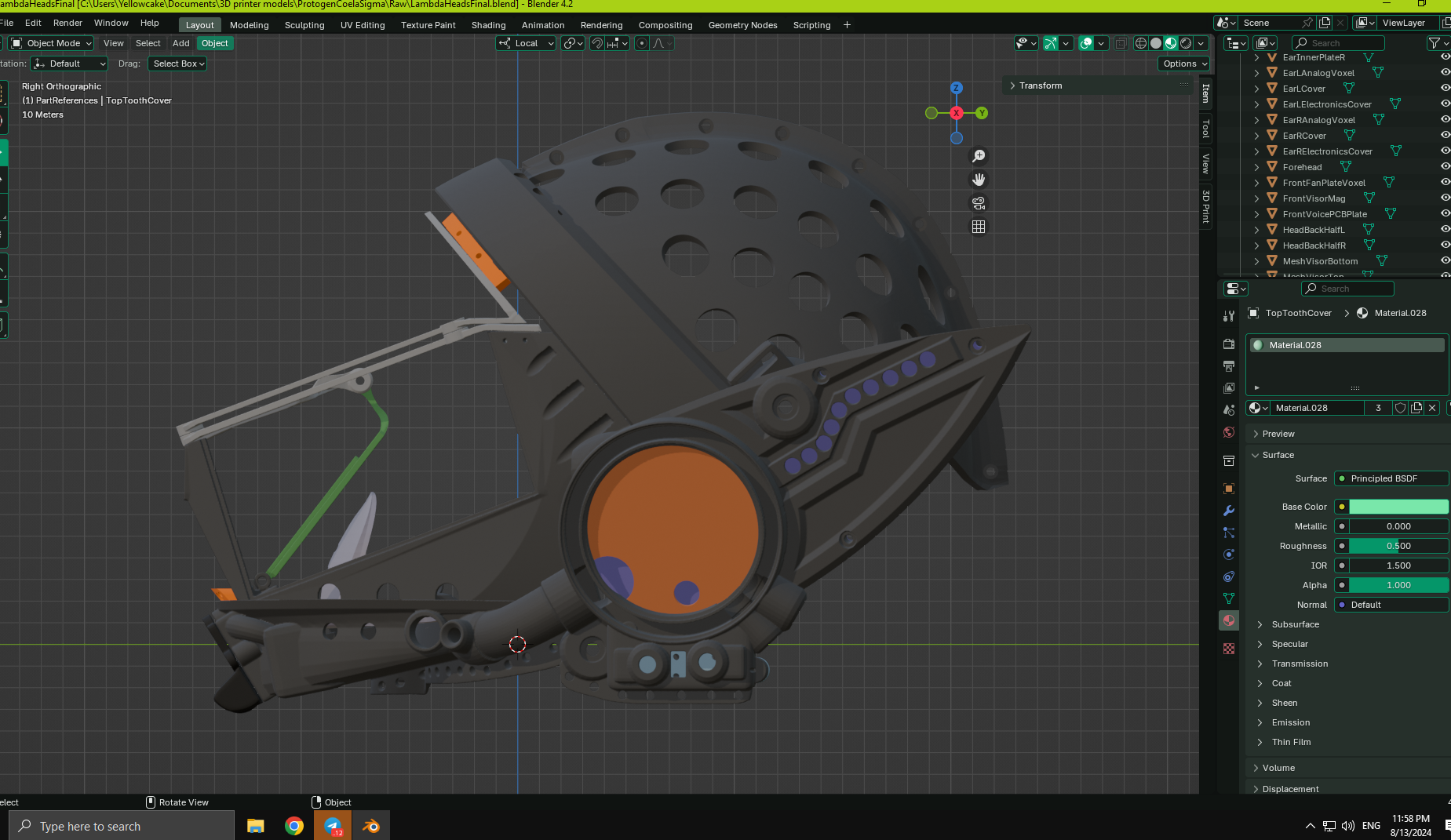
Task: Click the Principled BSDF surface button
Action: 1391,478
